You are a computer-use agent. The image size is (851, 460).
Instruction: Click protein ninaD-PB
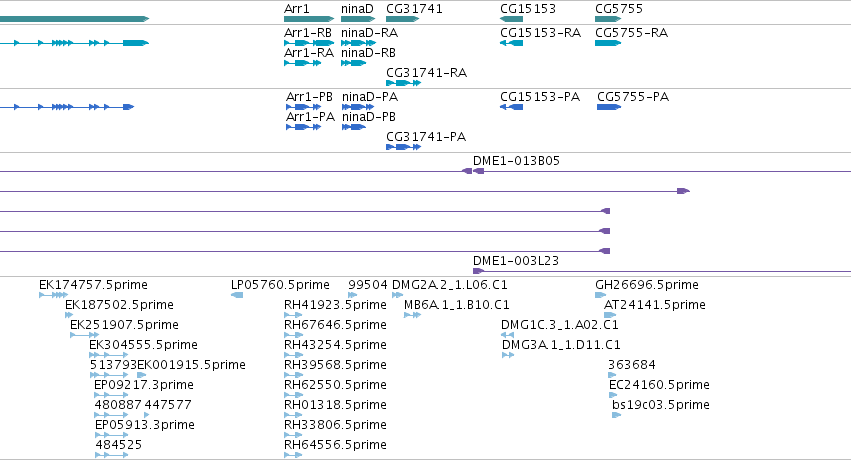pyautogui.click(x=369, y=117)
